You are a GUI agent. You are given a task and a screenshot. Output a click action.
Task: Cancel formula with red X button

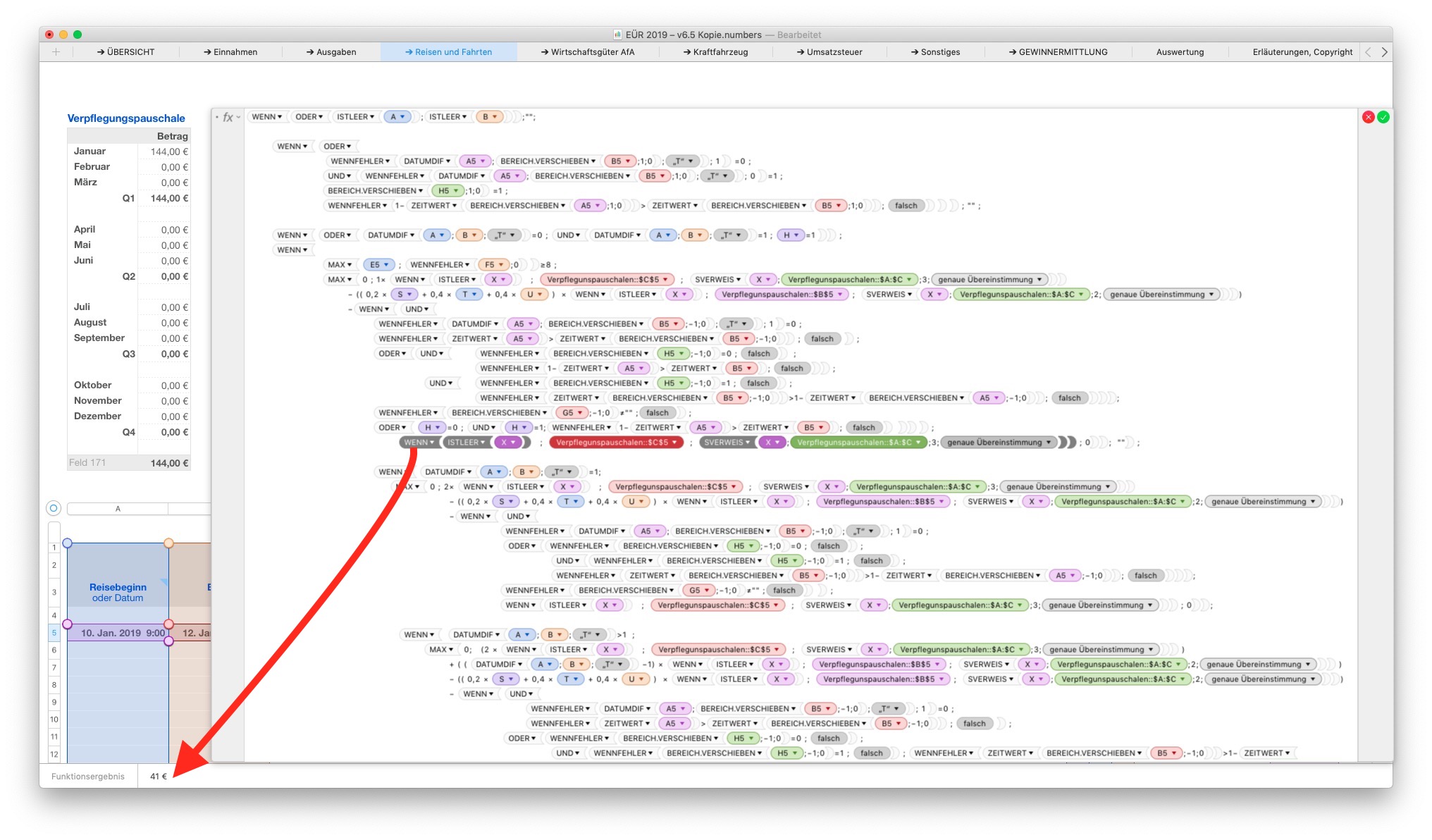1368,118
